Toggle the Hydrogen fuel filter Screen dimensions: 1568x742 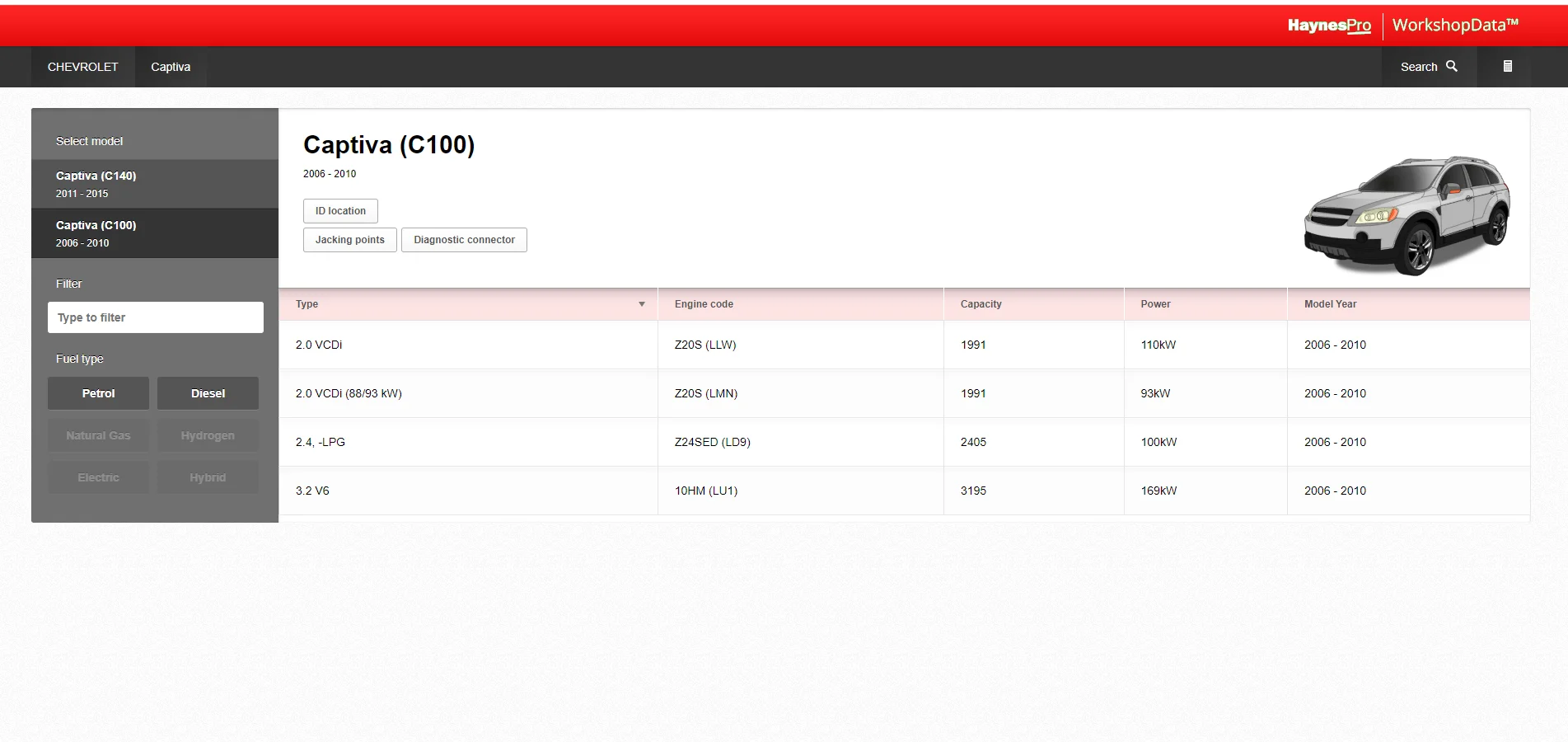208,435
